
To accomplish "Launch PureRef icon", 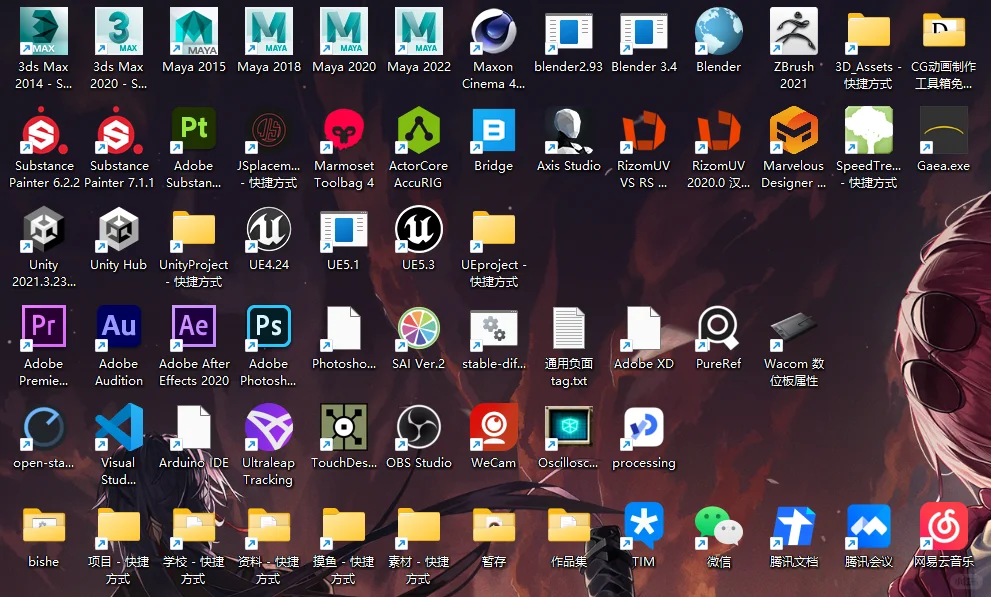I will (x=719, y=328).
